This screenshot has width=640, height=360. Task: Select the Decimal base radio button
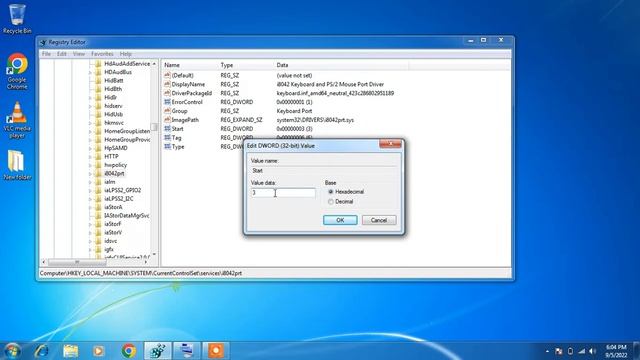[331, 202]
